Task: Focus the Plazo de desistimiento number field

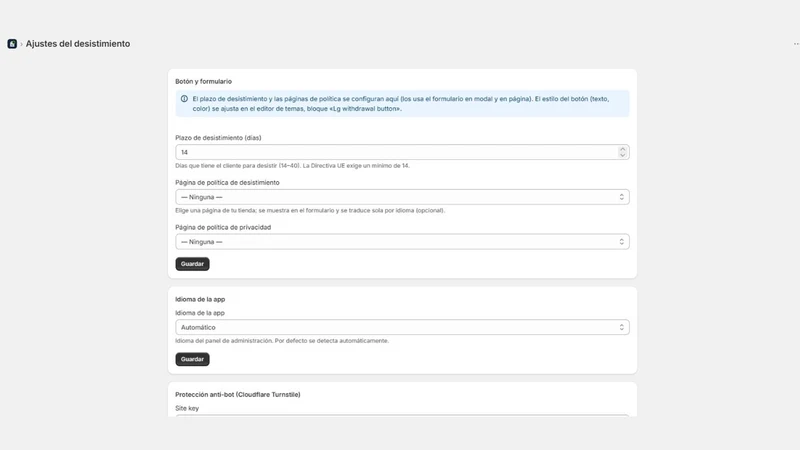Action: [x=402, y=152]
